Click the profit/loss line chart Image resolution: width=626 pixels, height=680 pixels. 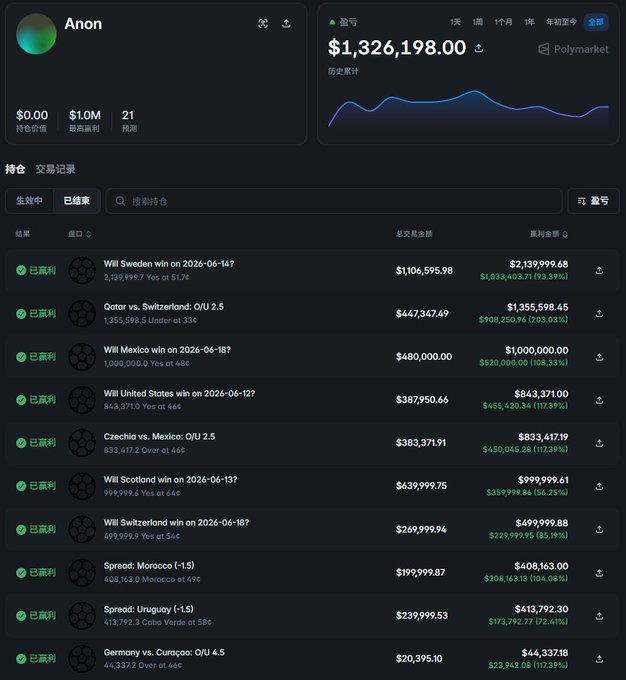468,108
